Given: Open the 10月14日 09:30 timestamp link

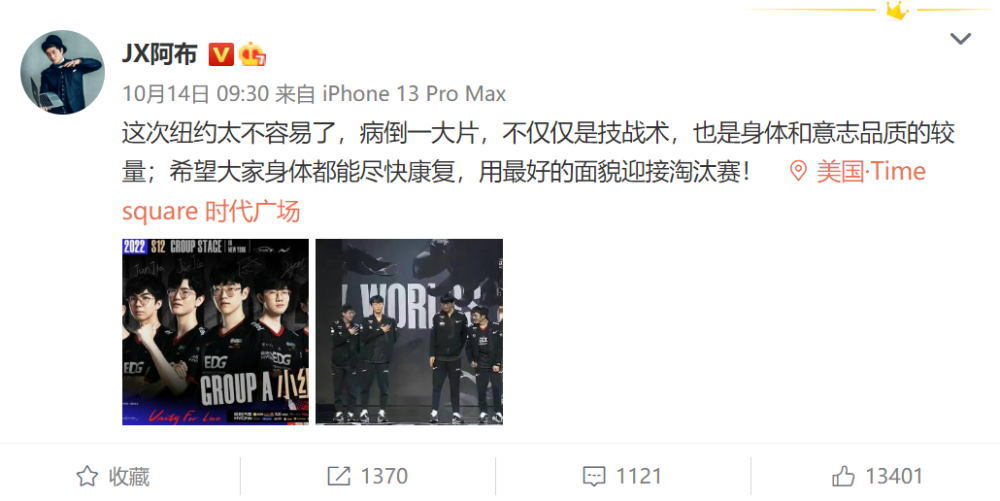Looking at the screenshot, I should [195, 94].
